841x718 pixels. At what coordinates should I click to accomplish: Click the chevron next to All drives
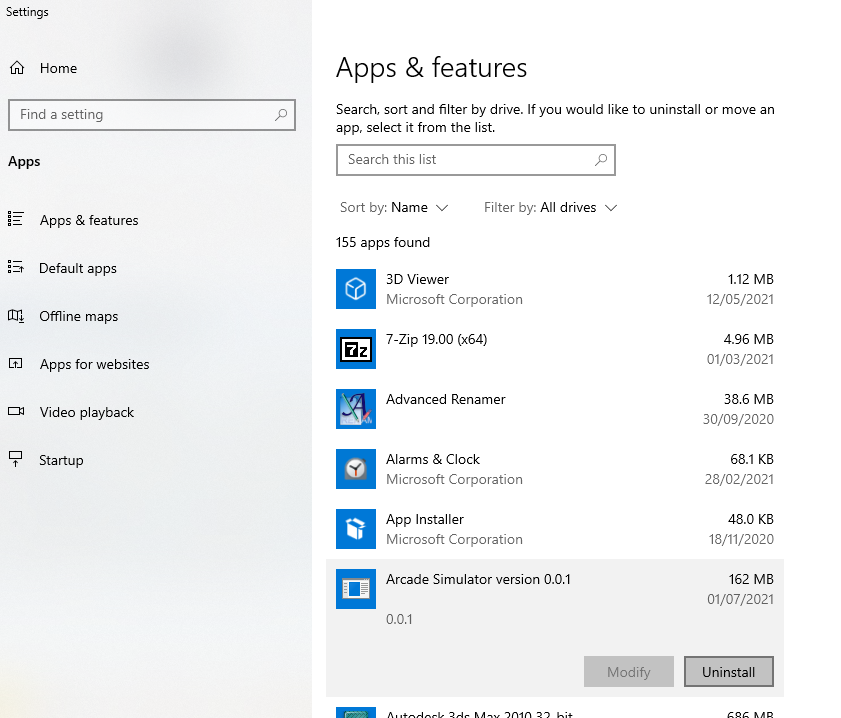tap(611, 208)
